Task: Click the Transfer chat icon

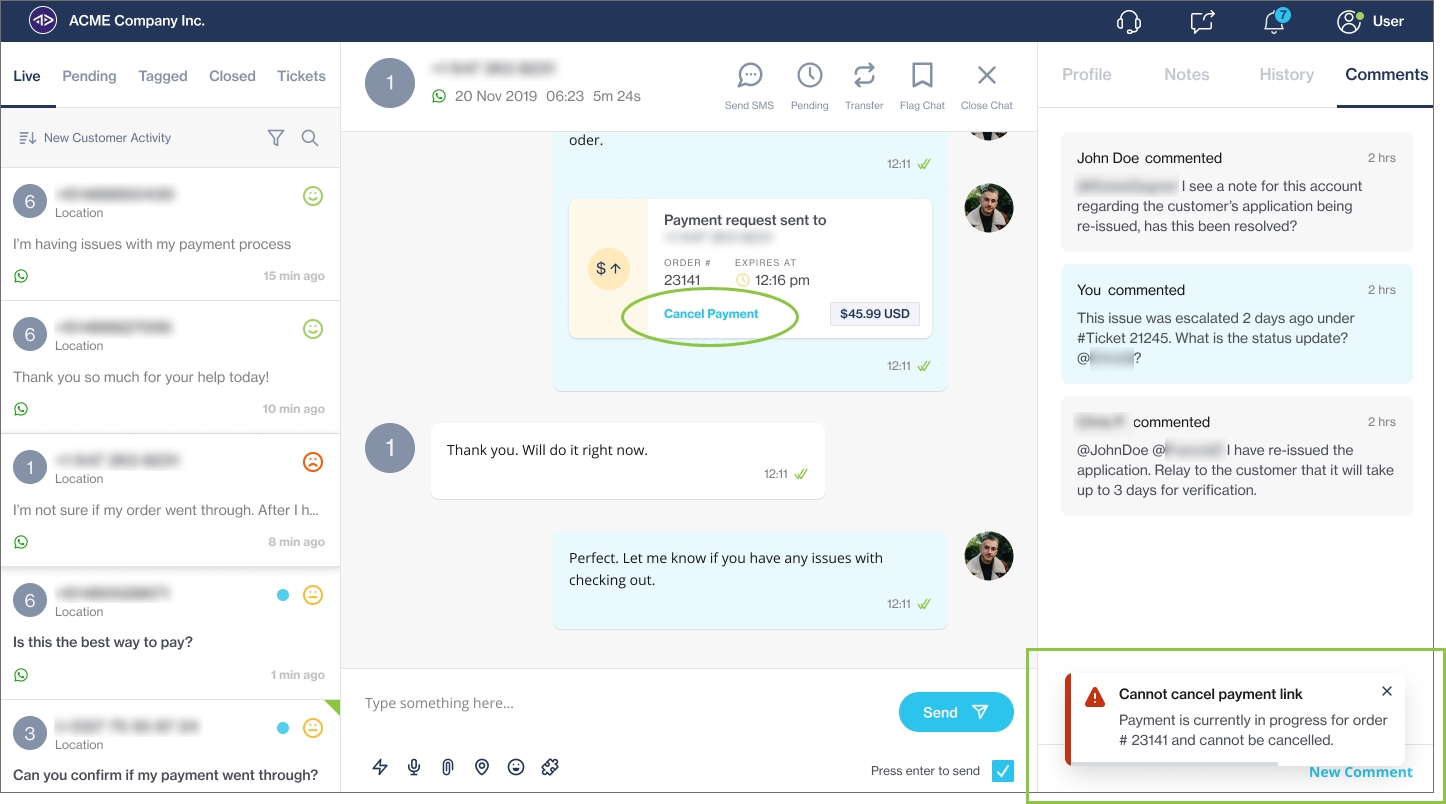Action: pyautogui.click(x=864, y=76)
